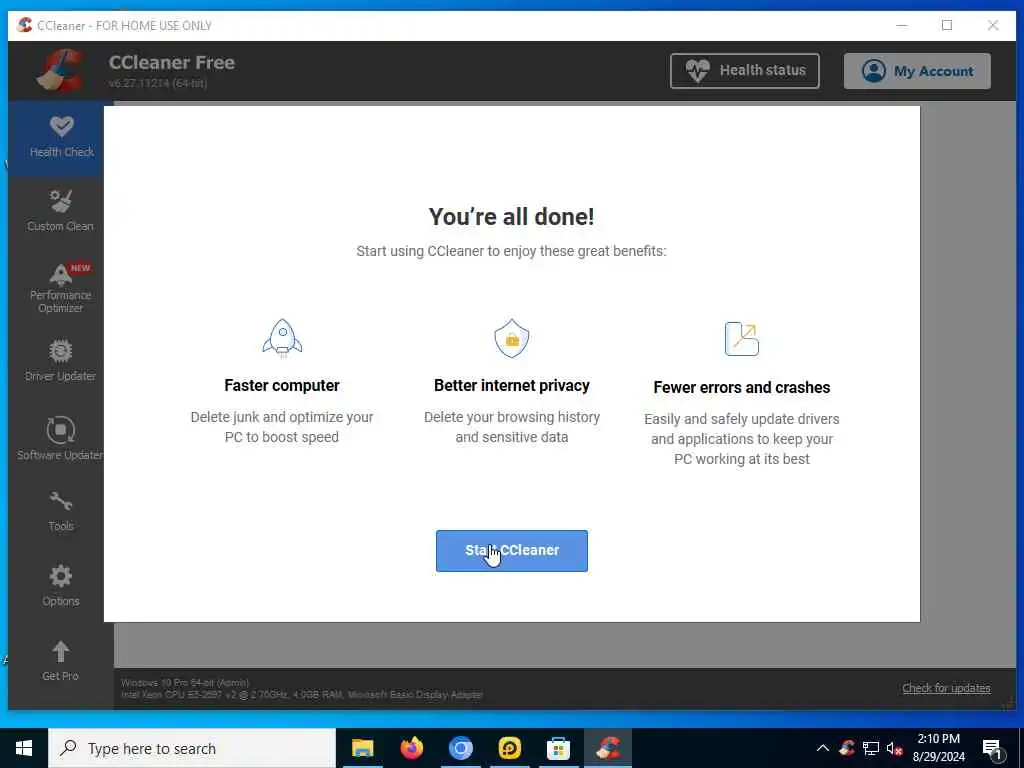Screen dimensions: 1024x768
Task: Click the Check for updates link
Action: point(946,688)
